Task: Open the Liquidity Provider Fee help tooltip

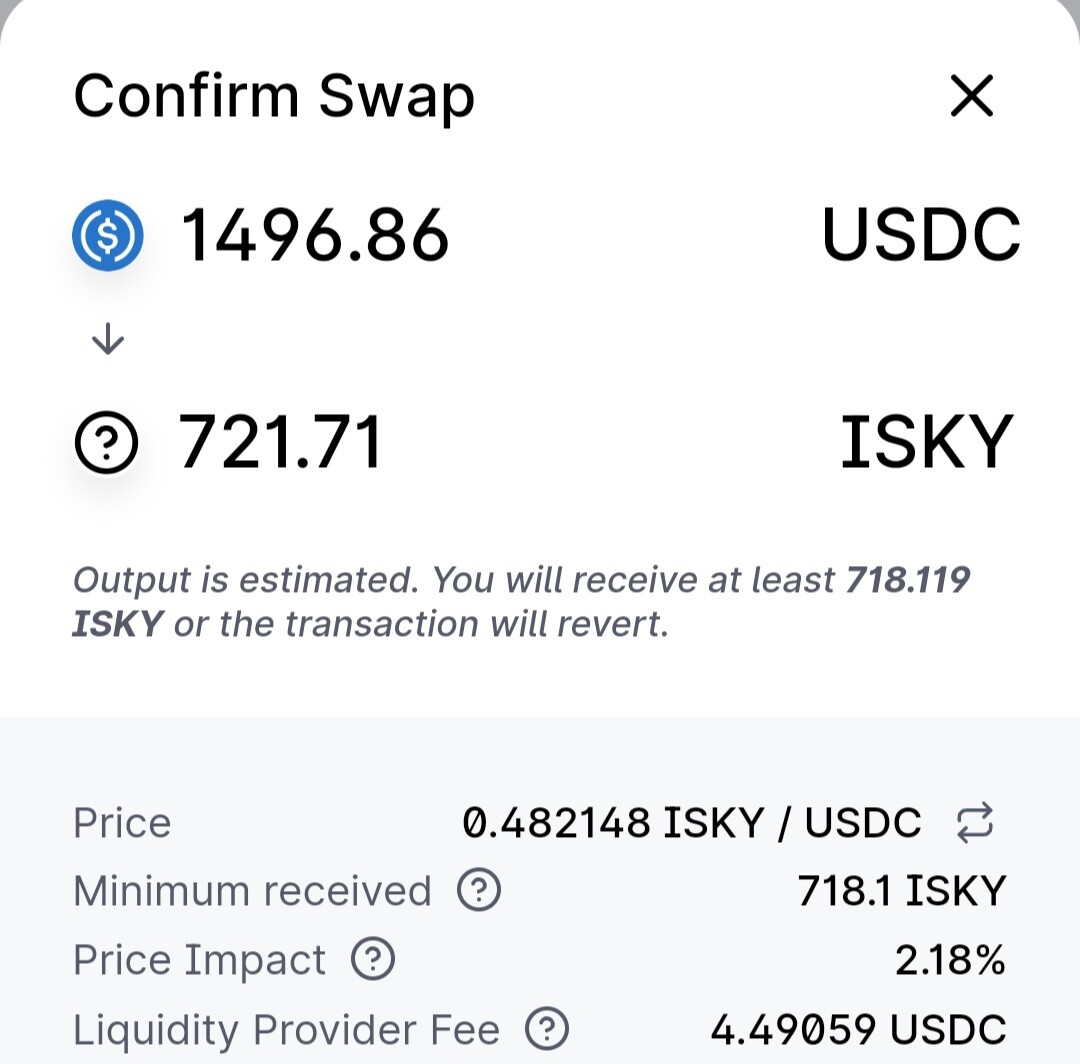Action: 547,1029
